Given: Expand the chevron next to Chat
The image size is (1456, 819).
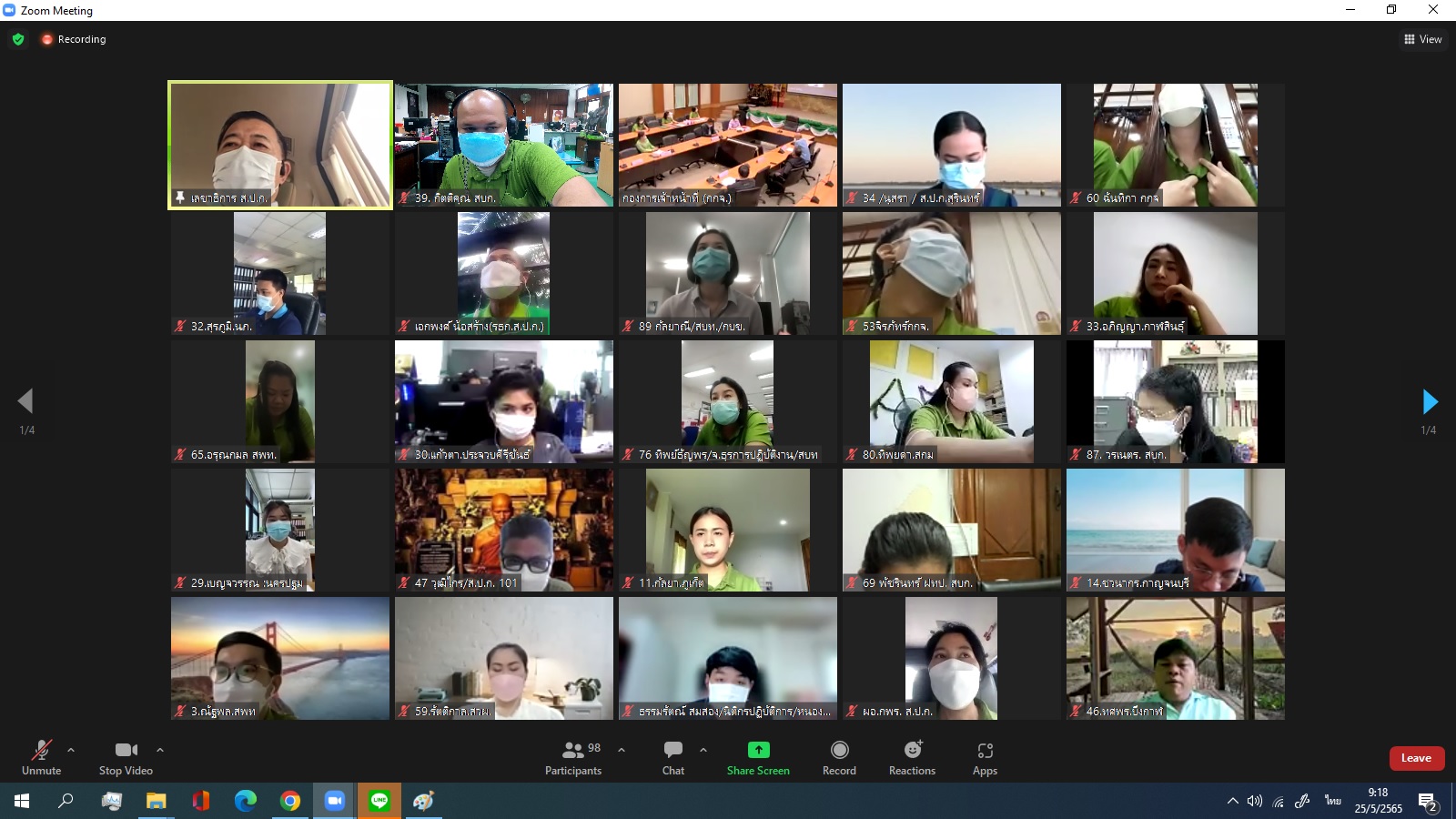Looking at the screenshot, I should pyautogui.click(x=703, y=750).
